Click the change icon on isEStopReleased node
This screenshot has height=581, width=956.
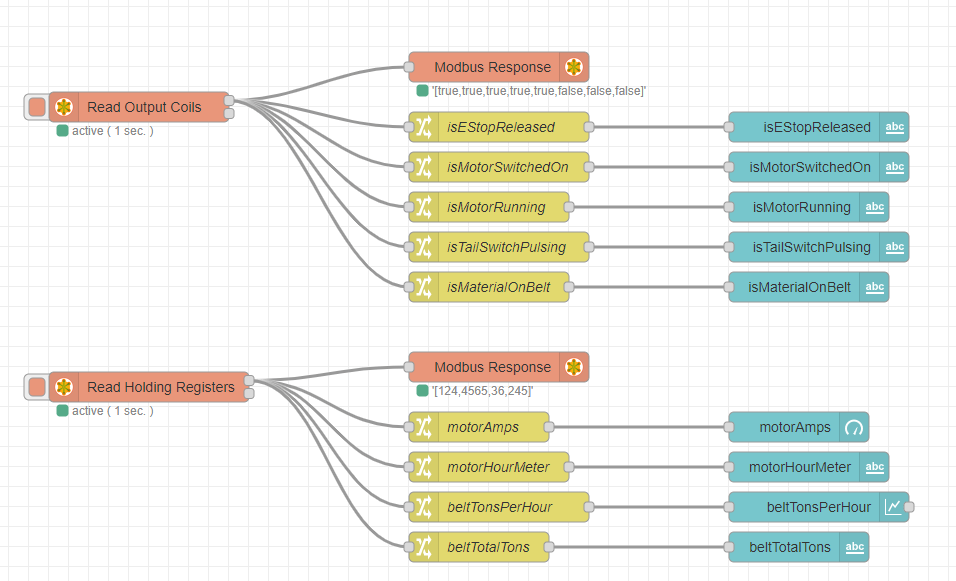[424, 127]
